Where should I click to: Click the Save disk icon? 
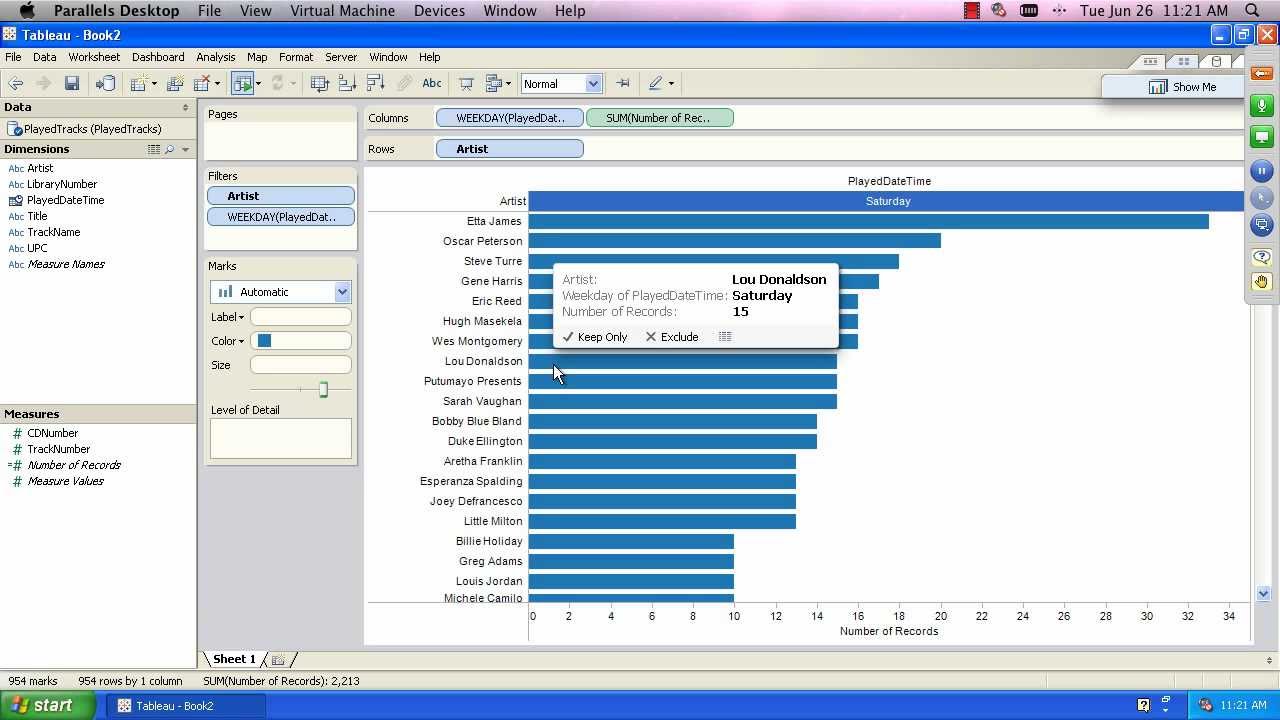click(x=72, y=84)
